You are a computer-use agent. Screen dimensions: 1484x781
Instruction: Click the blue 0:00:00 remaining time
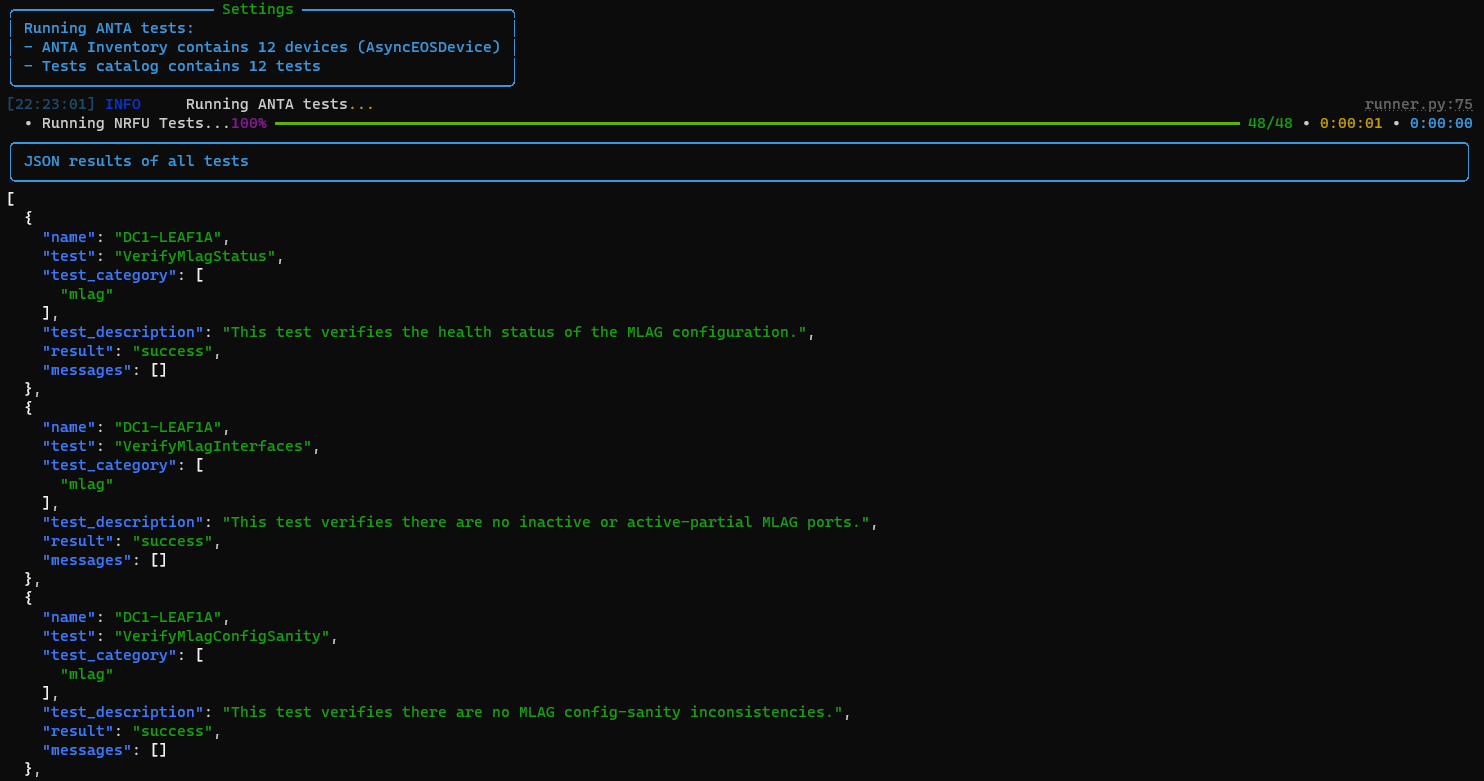1440,123
